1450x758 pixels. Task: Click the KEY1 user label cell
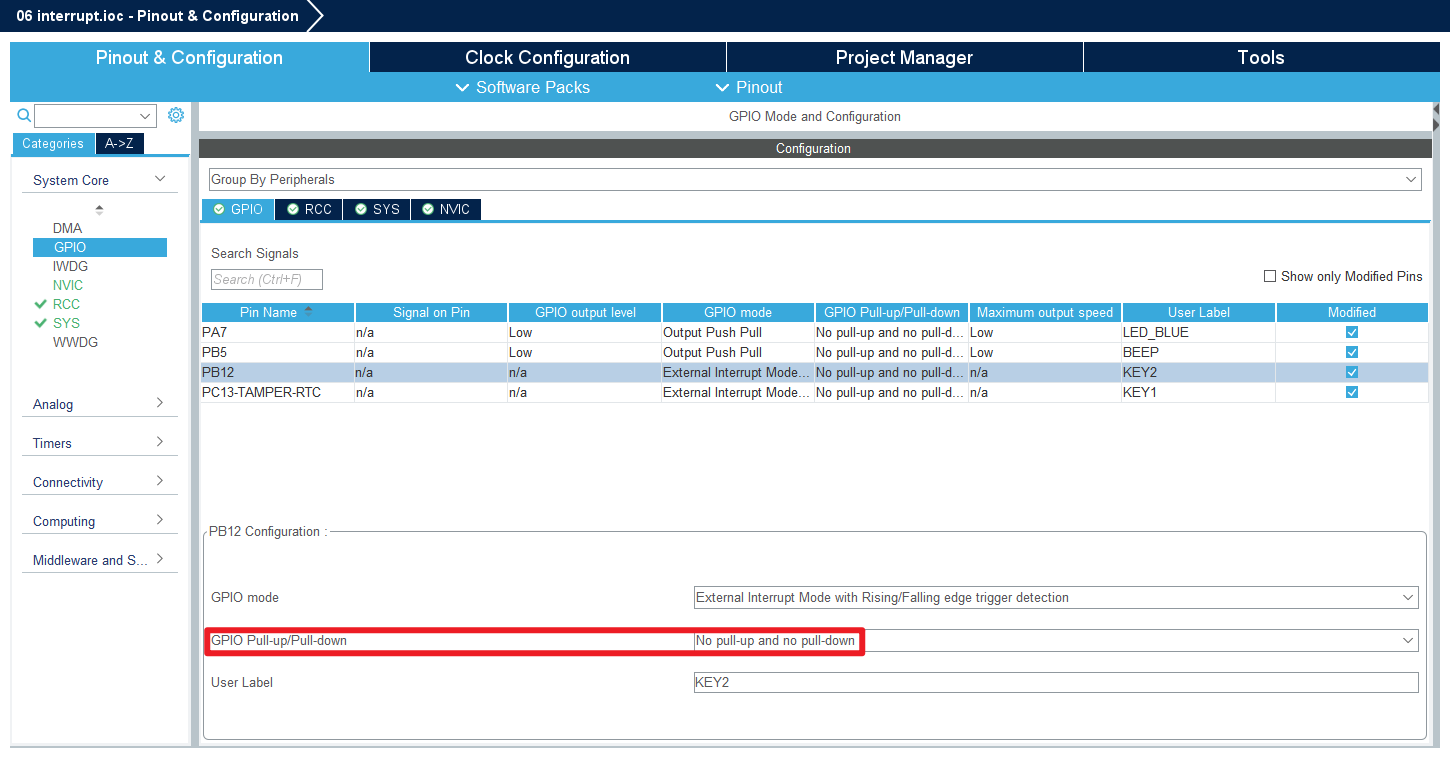1198,392
